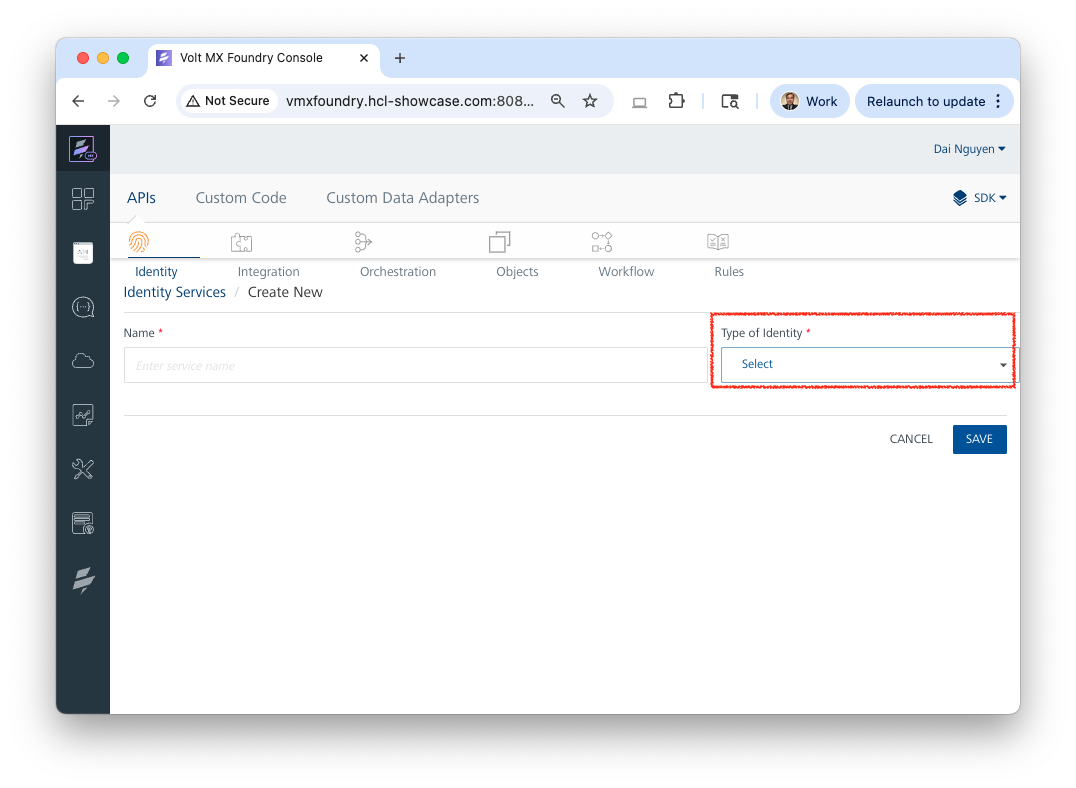1076x788 pixels.
Task: Click the browser address bar URL
Action: coord(410,101)
